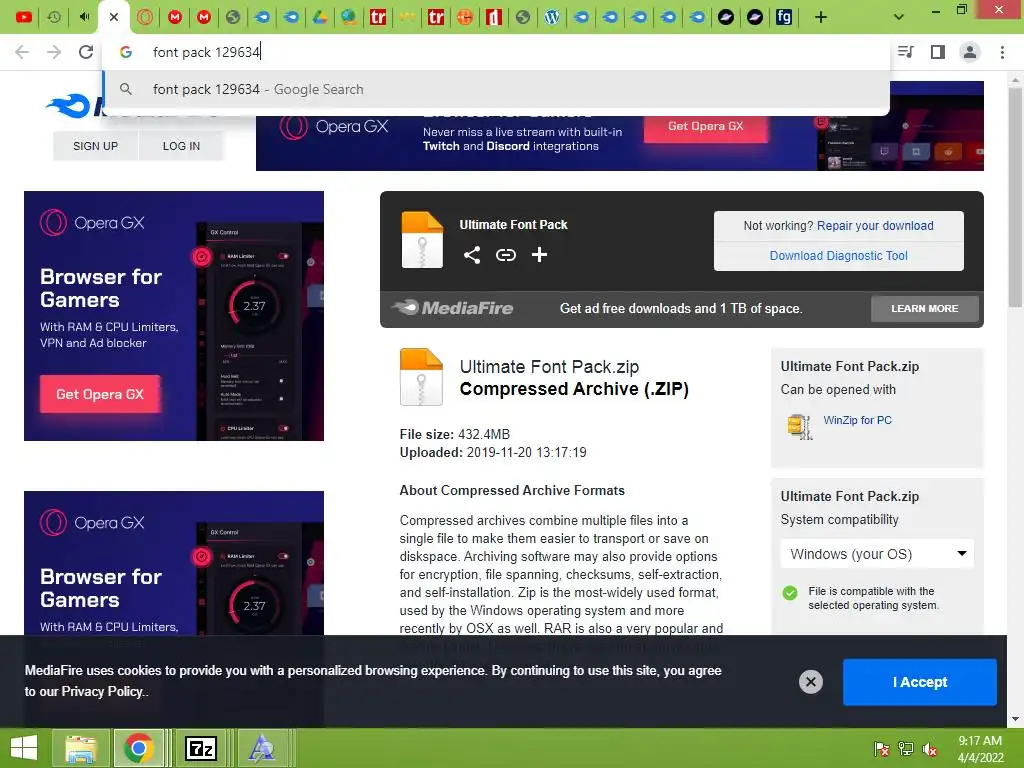The width and height of the screenshot is (1024, 768).
Task: Switch to the history clock tab
Action: [54, 17]
